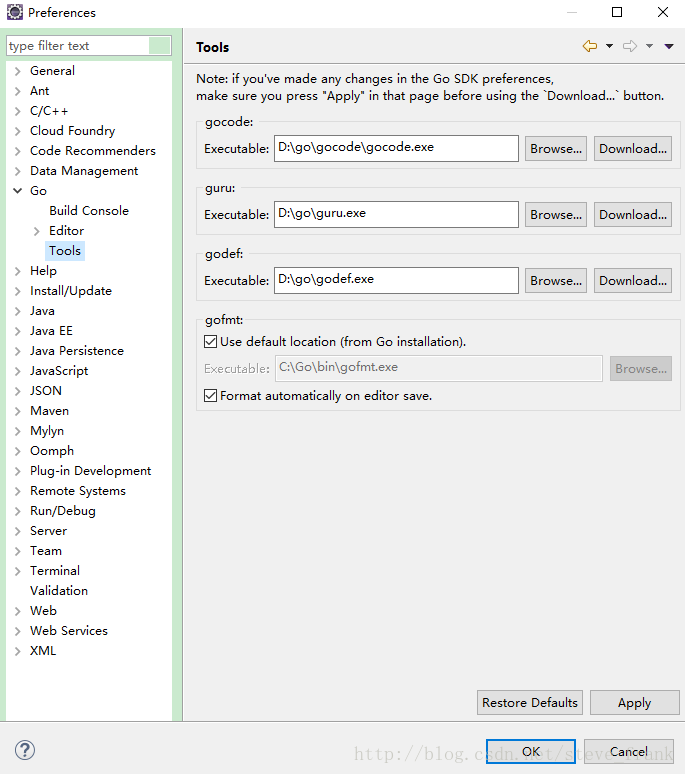
Task: Expand the Run/Debug node
Action: [18, 511]
